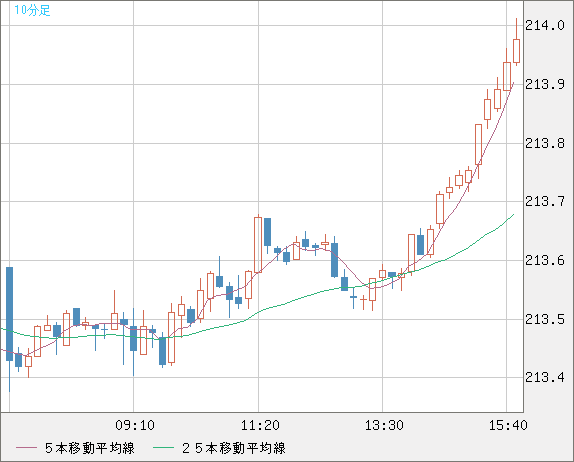Click the 25本移動平均線 legend label
Screen dimensions: 574x462
(x=234, y=448)
